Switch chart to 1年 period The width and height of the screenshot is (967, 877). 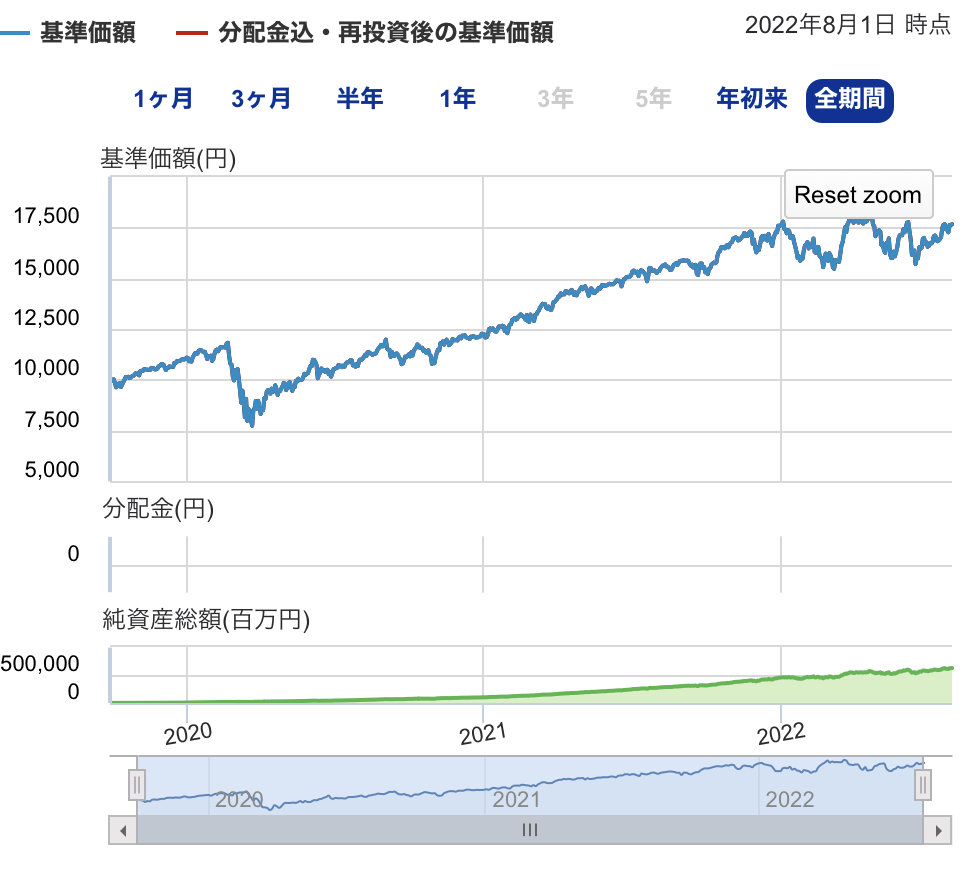coord(457,99)
